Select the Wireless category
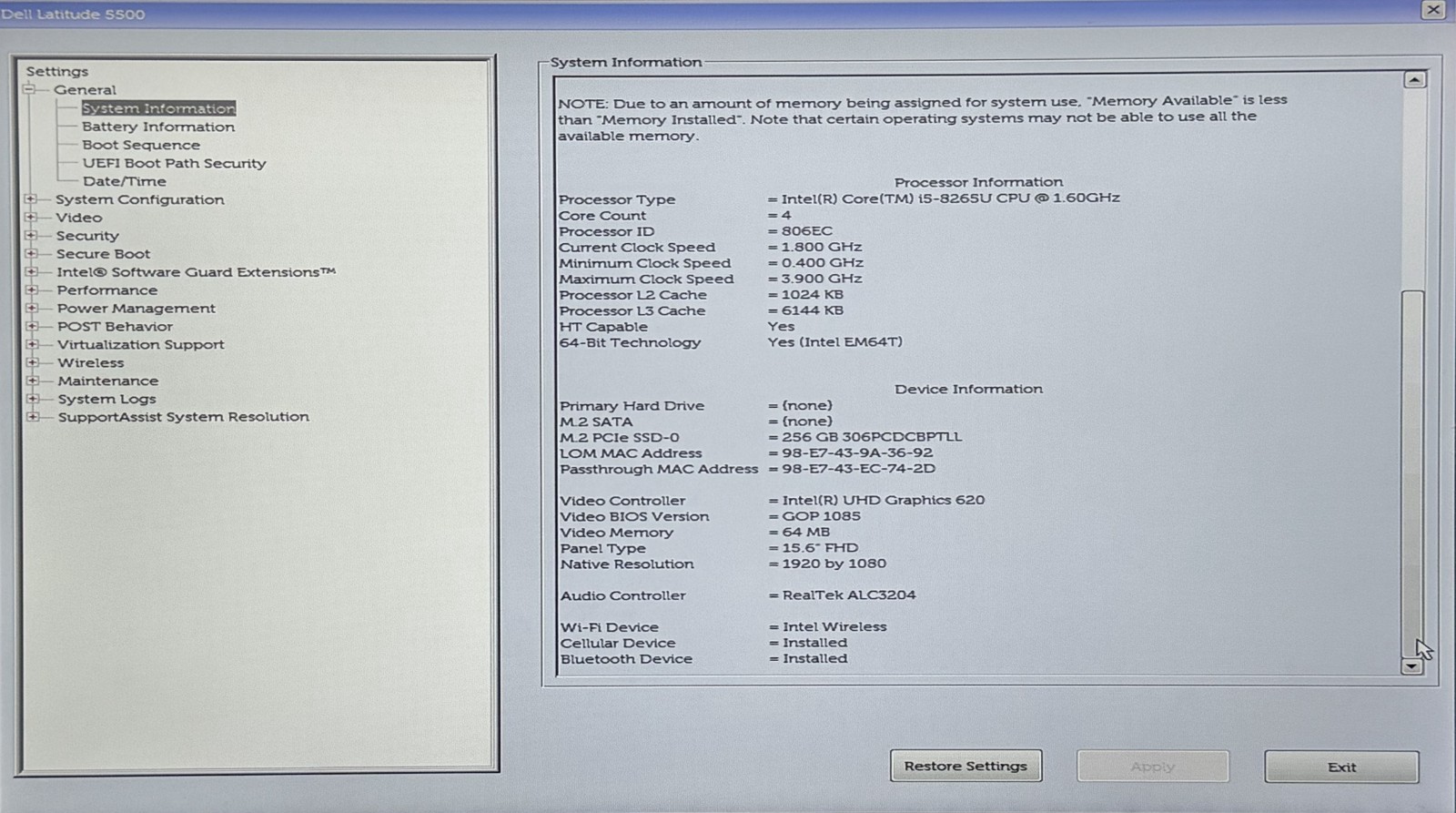The height and width of the screenshot is (813, 1456). pos(91,362)
